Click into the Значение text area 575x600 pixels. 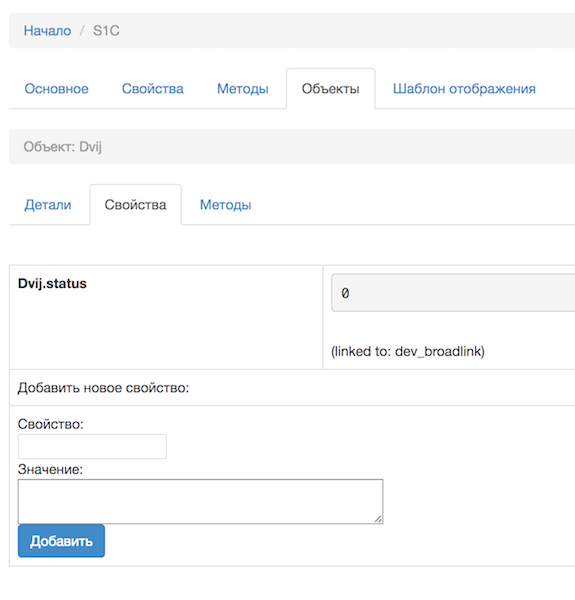(x=200, y=501)
